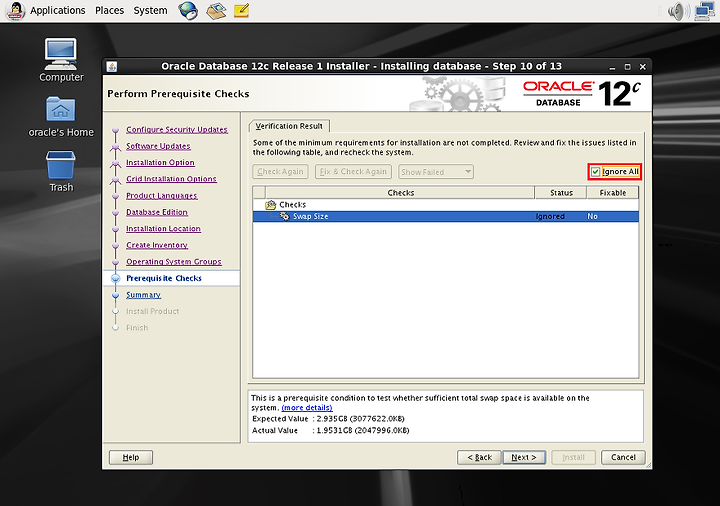
Task: Go to Installation Location step
Action: 163,229
